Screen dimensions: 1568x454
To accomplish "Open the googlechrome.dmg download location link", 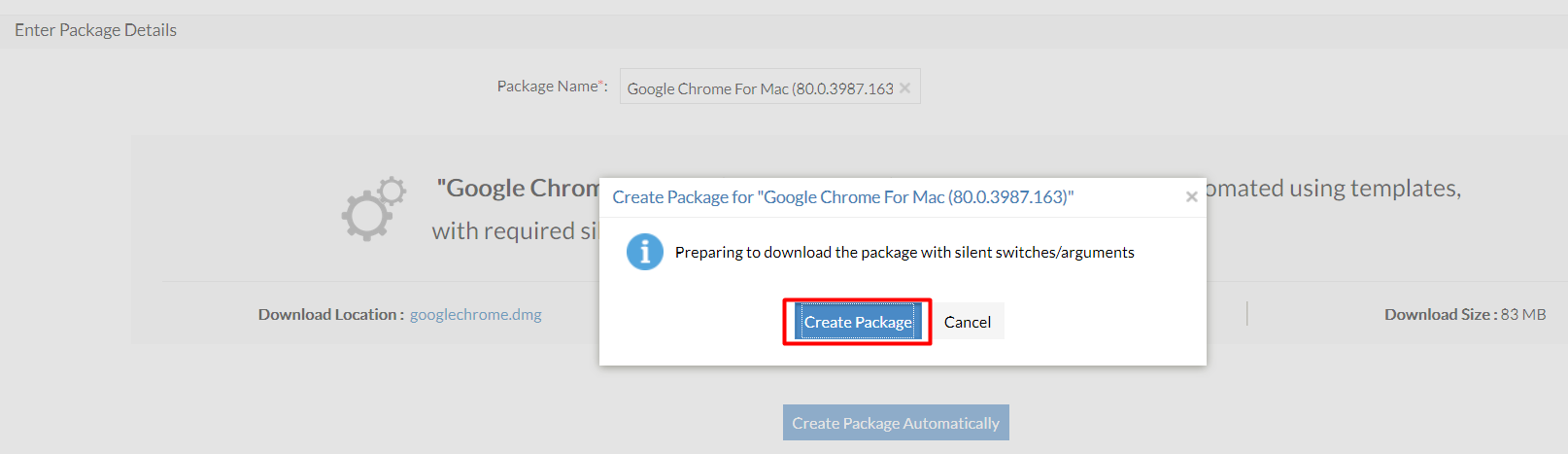I will click(x=476, y=314).
